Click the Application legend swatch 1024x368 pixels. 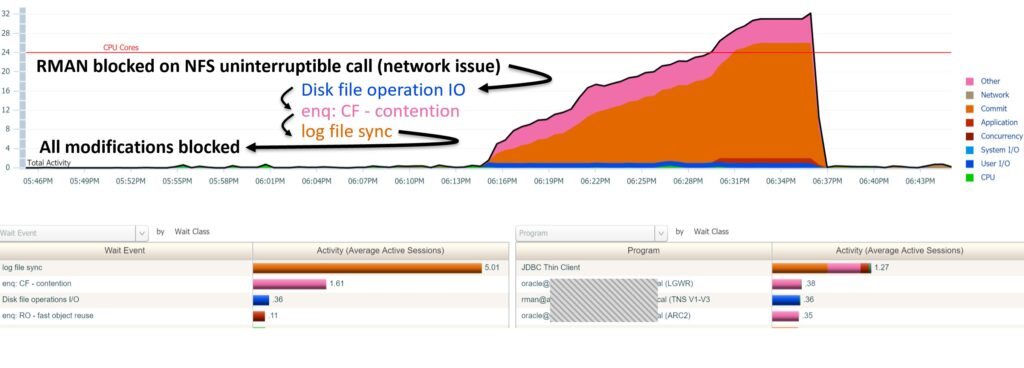pos(969,123)
